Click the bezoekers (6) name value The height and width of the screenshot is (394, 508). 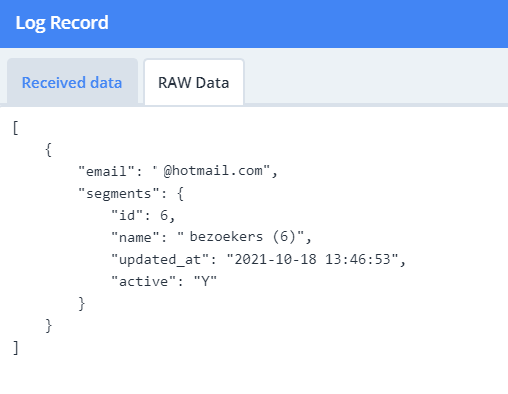tap(242, 237)
